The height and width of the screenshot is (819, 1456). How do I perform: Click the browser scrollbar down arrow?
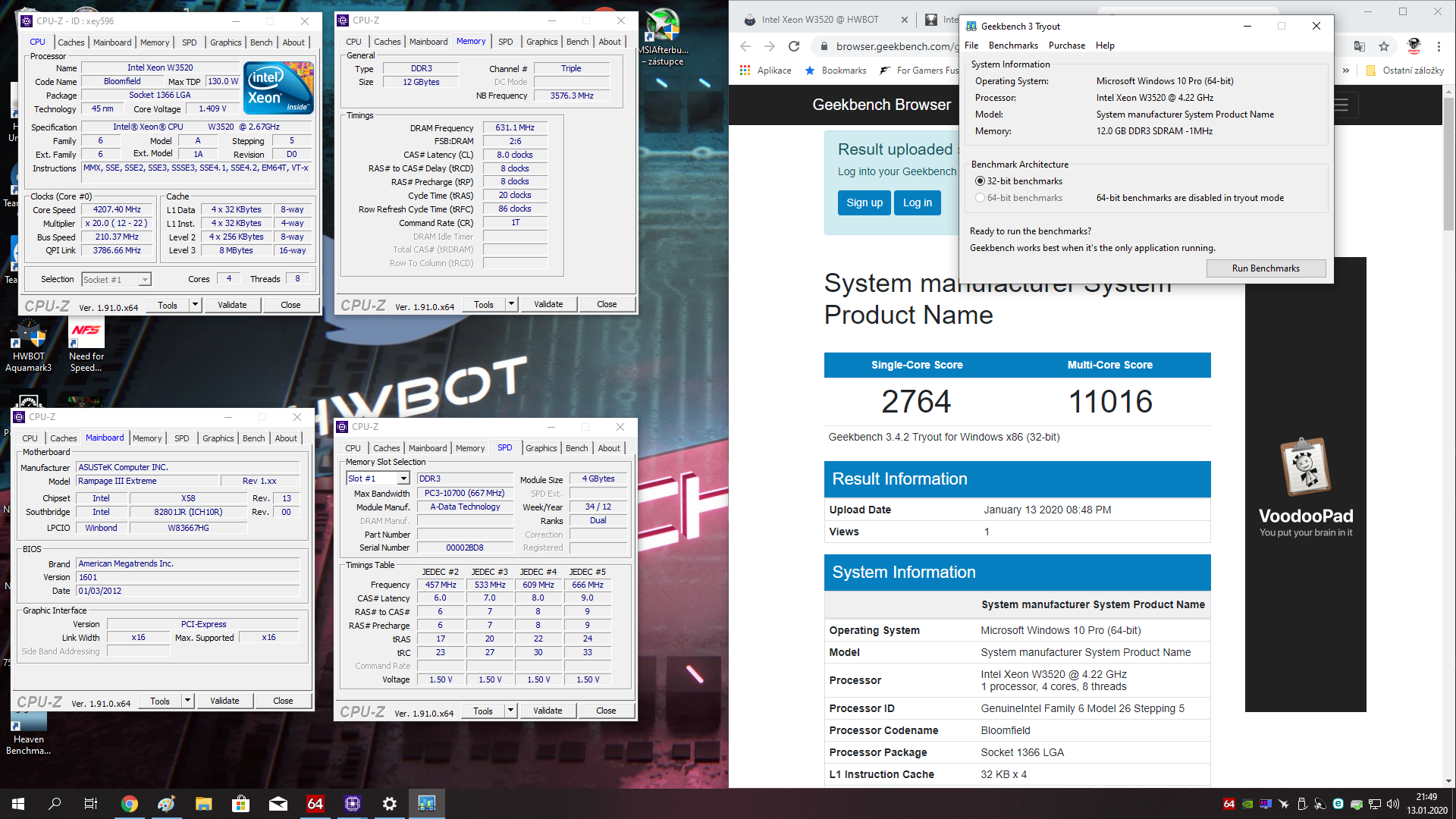click(x=1448, y=780)
